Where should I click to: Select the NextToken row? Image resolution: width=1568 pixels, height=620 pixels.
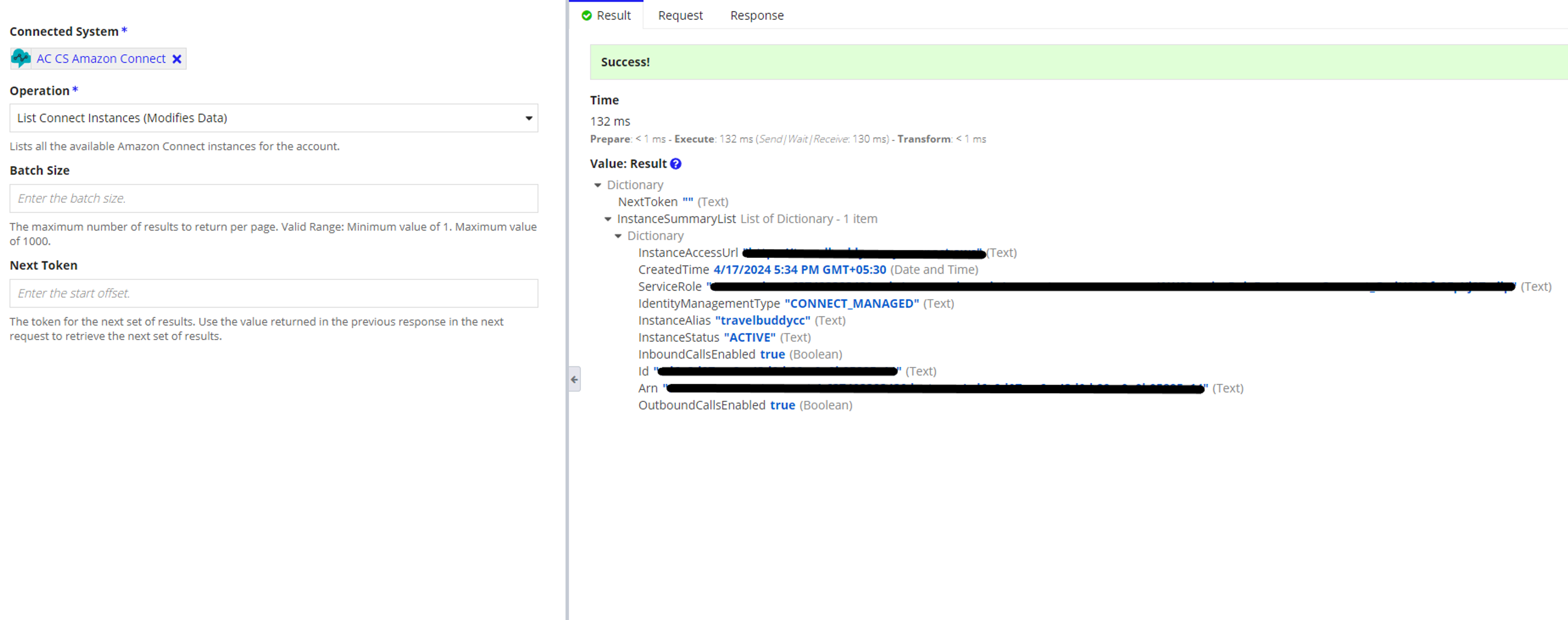(x=673, y=202)
